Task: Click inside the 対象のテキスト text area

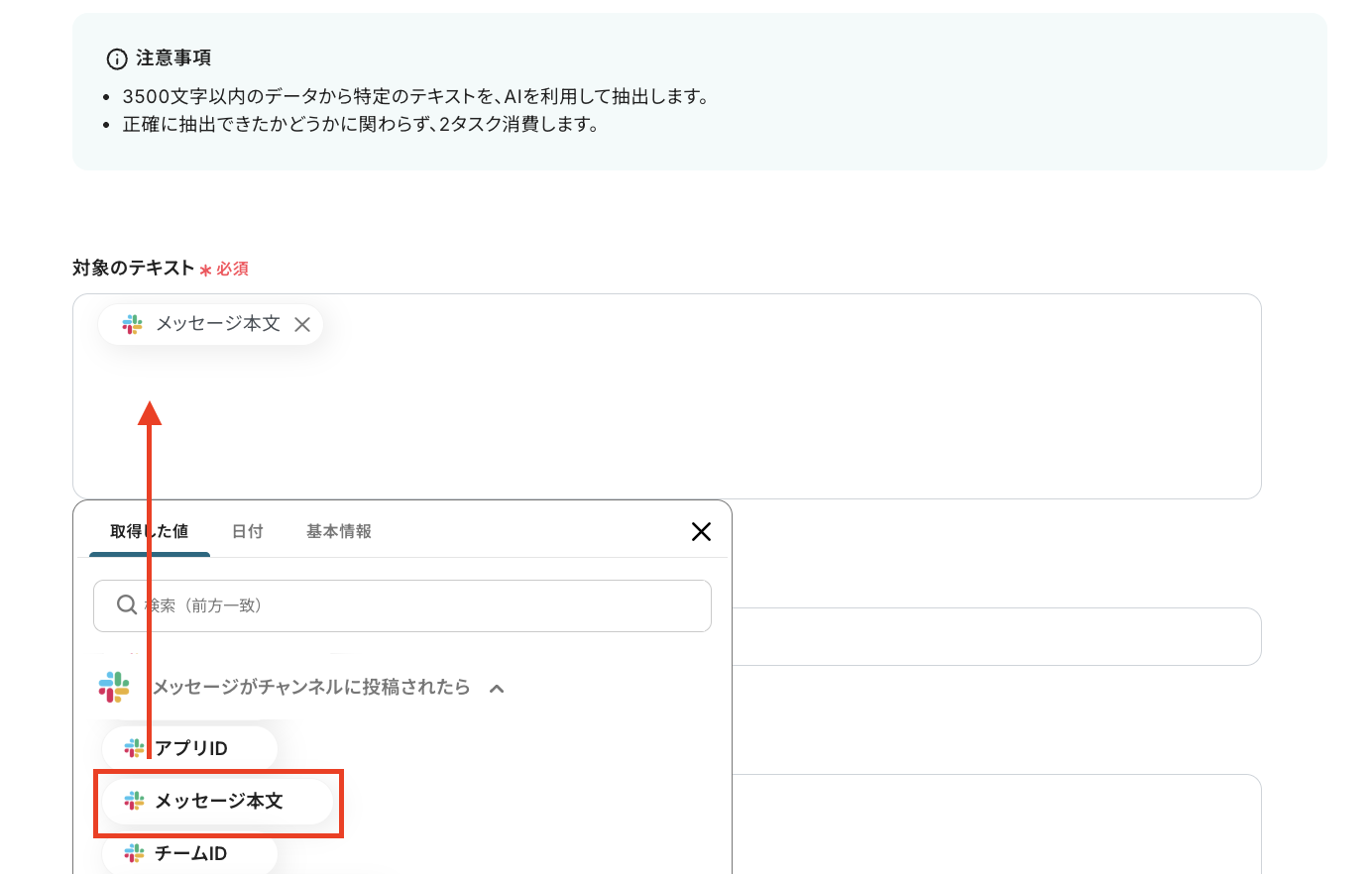Action: click(x=667, y=396)
